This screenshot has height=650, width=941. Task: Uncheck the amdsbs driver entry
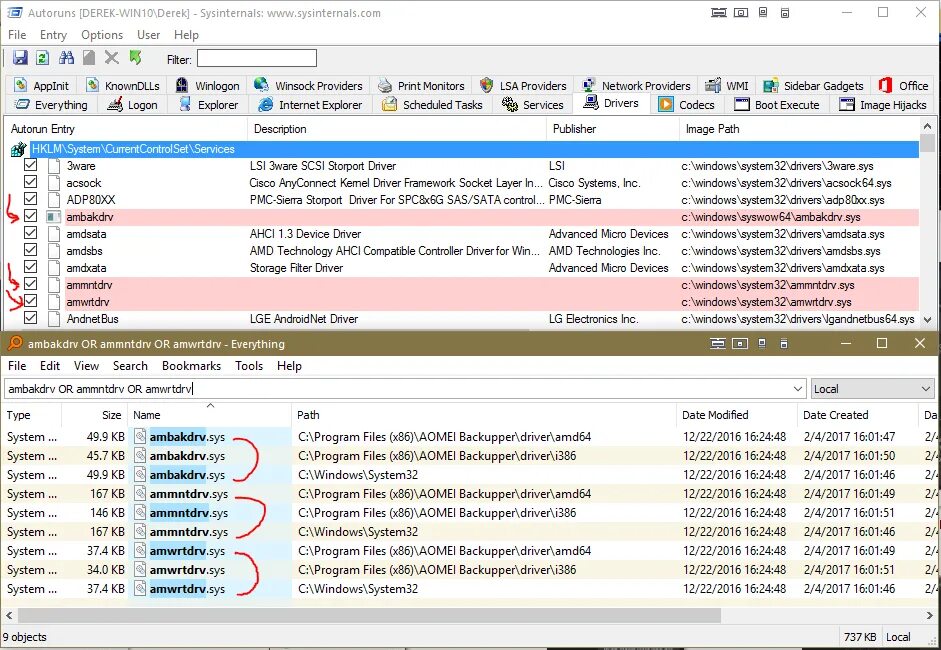tap(31, 250)
